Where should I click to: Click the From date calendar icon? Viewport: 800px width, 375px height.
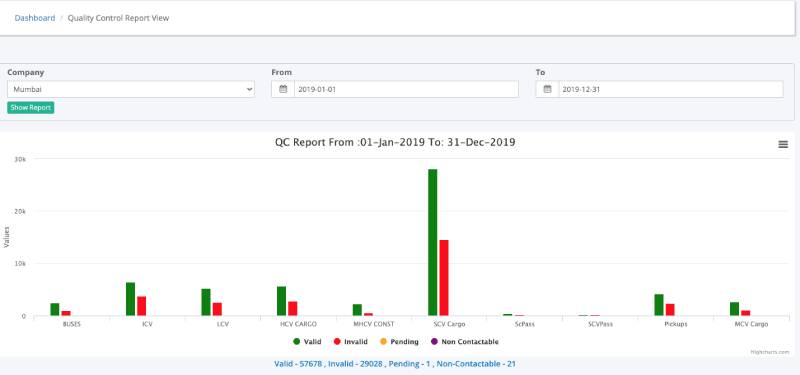[283, 89]
